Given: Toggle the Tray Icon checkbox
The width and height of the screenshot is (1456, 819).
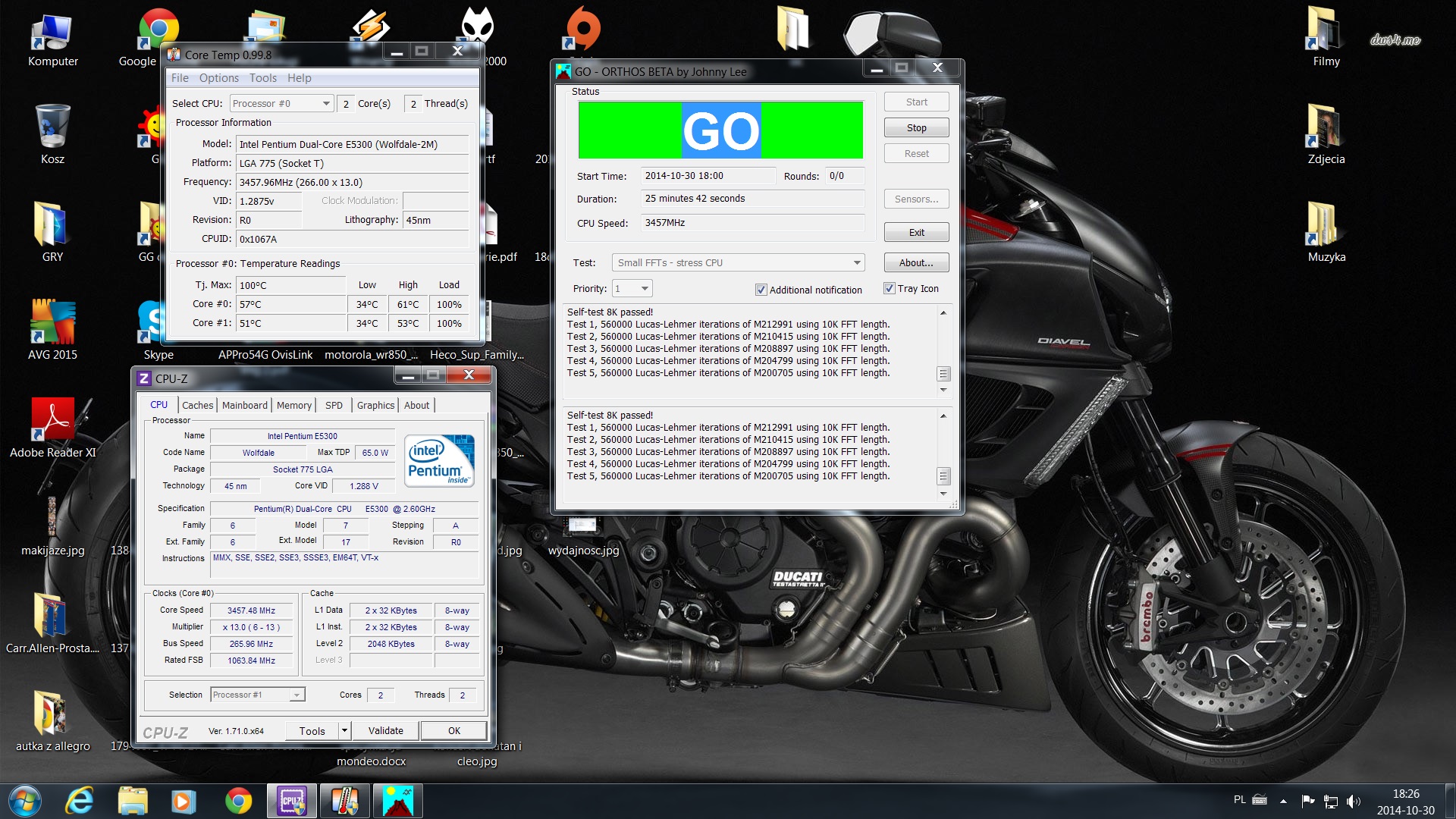Looking at the screenshot, I should (889, 289).
